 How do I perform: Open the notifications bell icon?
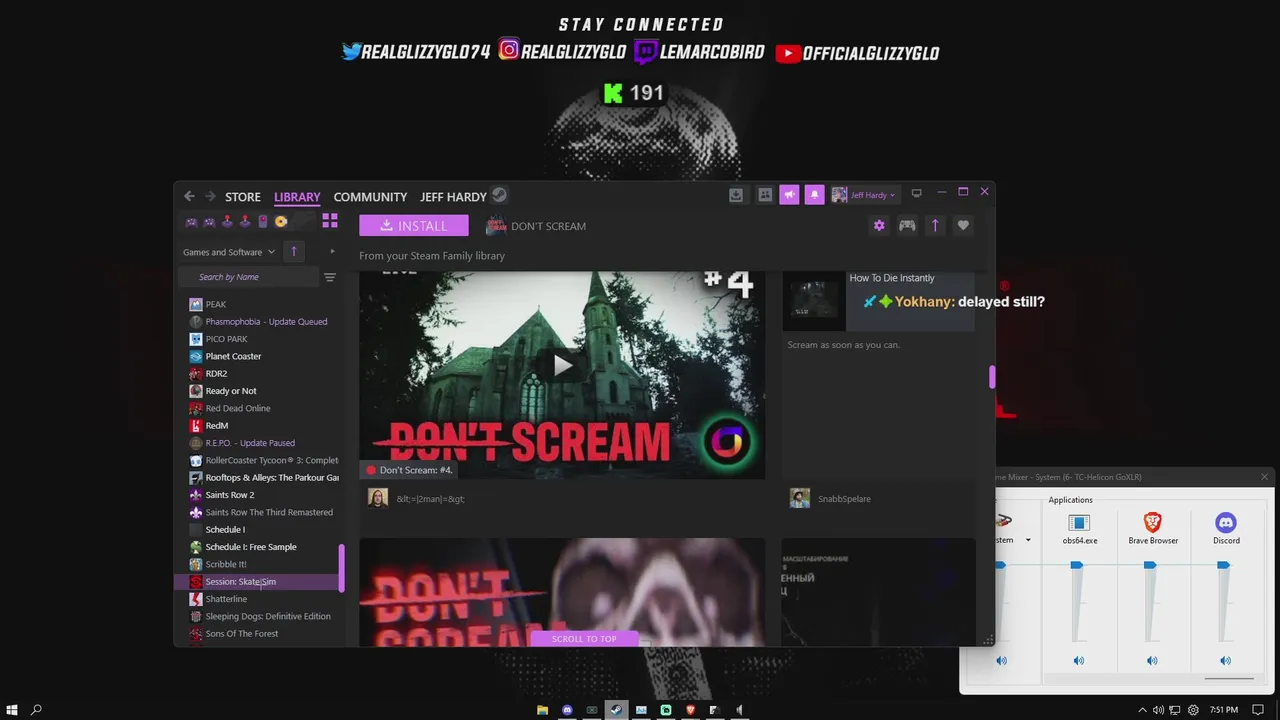815,195
